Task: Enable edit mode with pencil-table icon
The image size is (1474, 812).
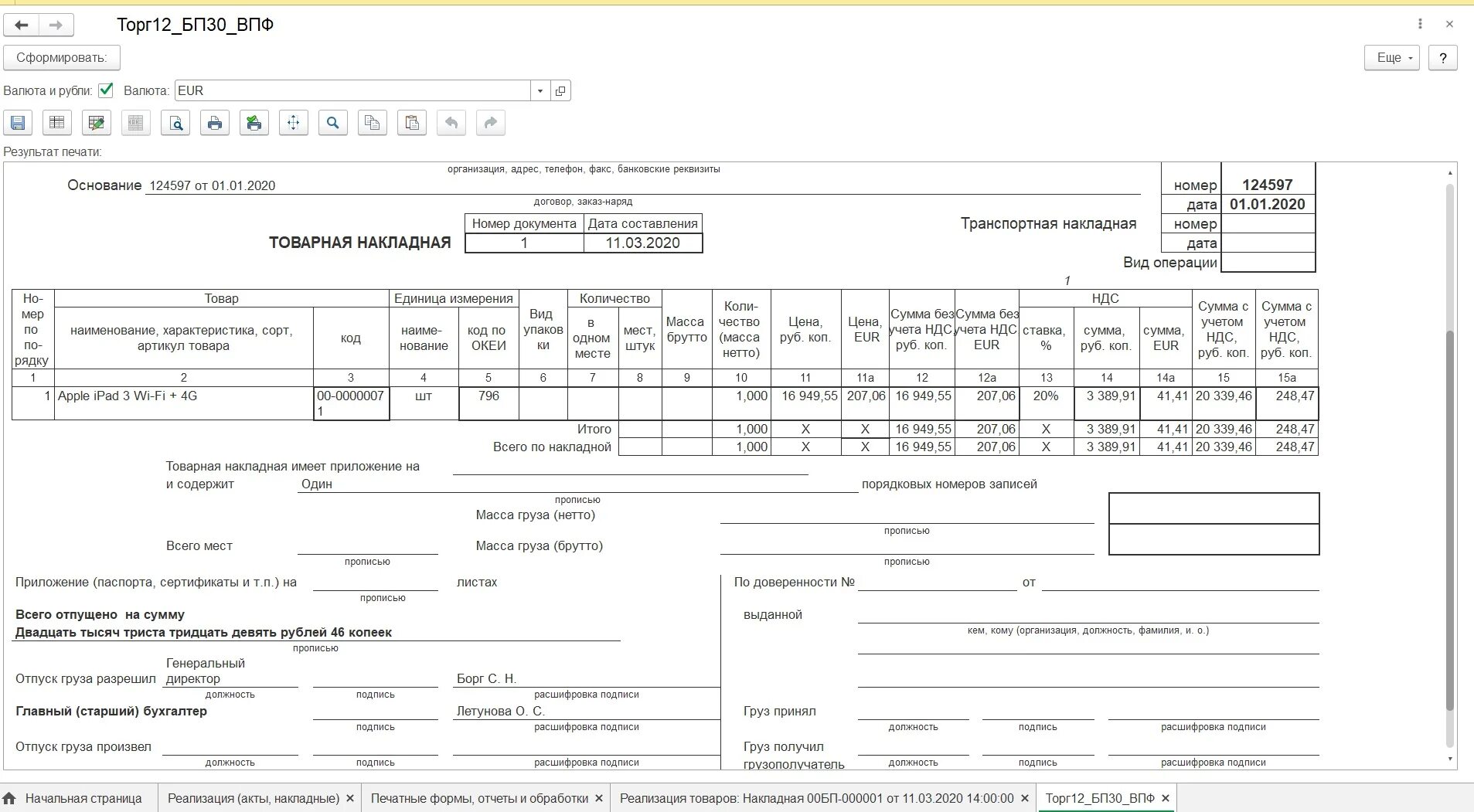Action: tap(97, 123)
